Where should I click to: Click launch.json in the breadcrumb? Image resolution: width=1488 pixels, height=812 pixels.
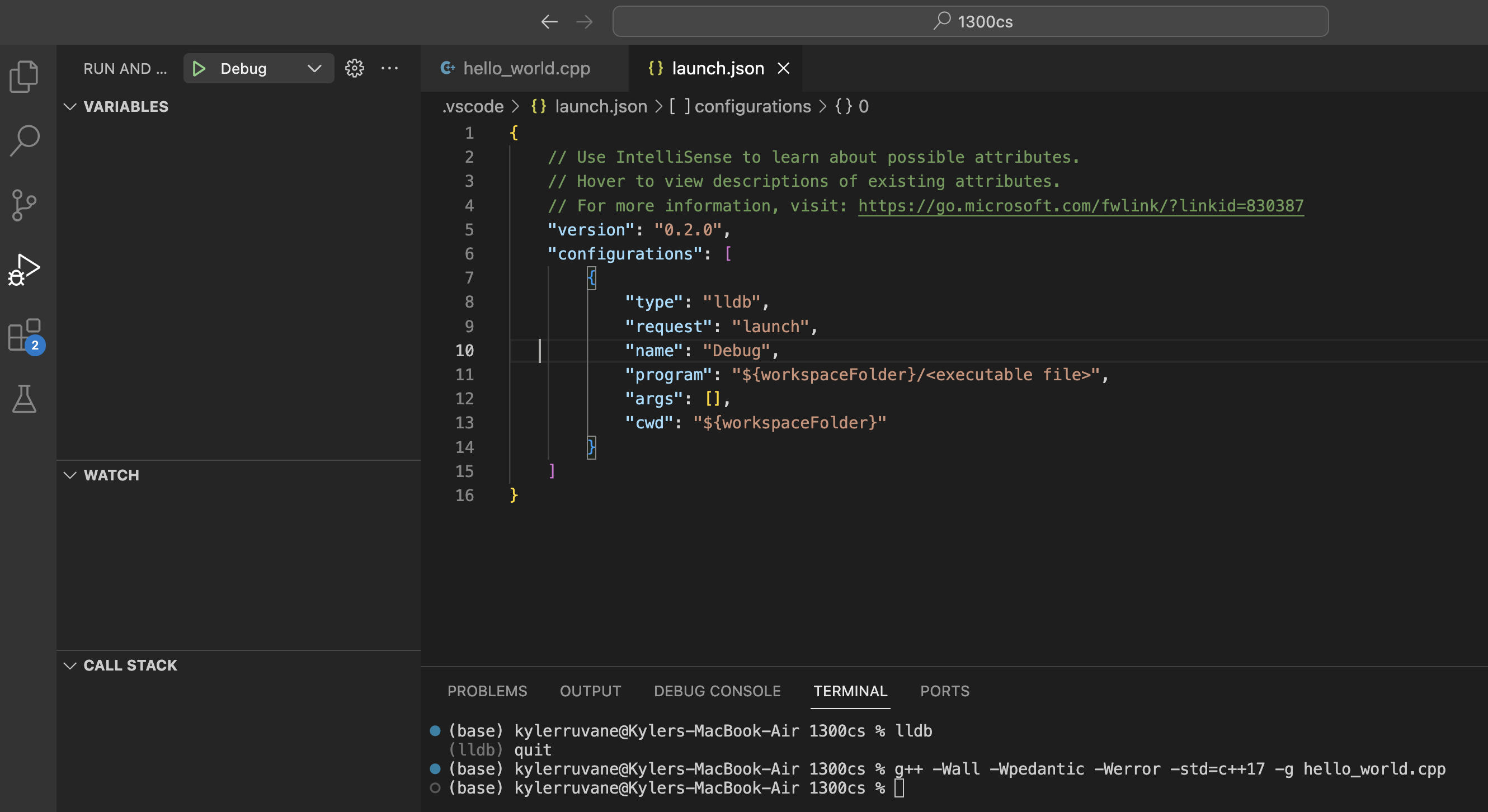tap(601, 106)
